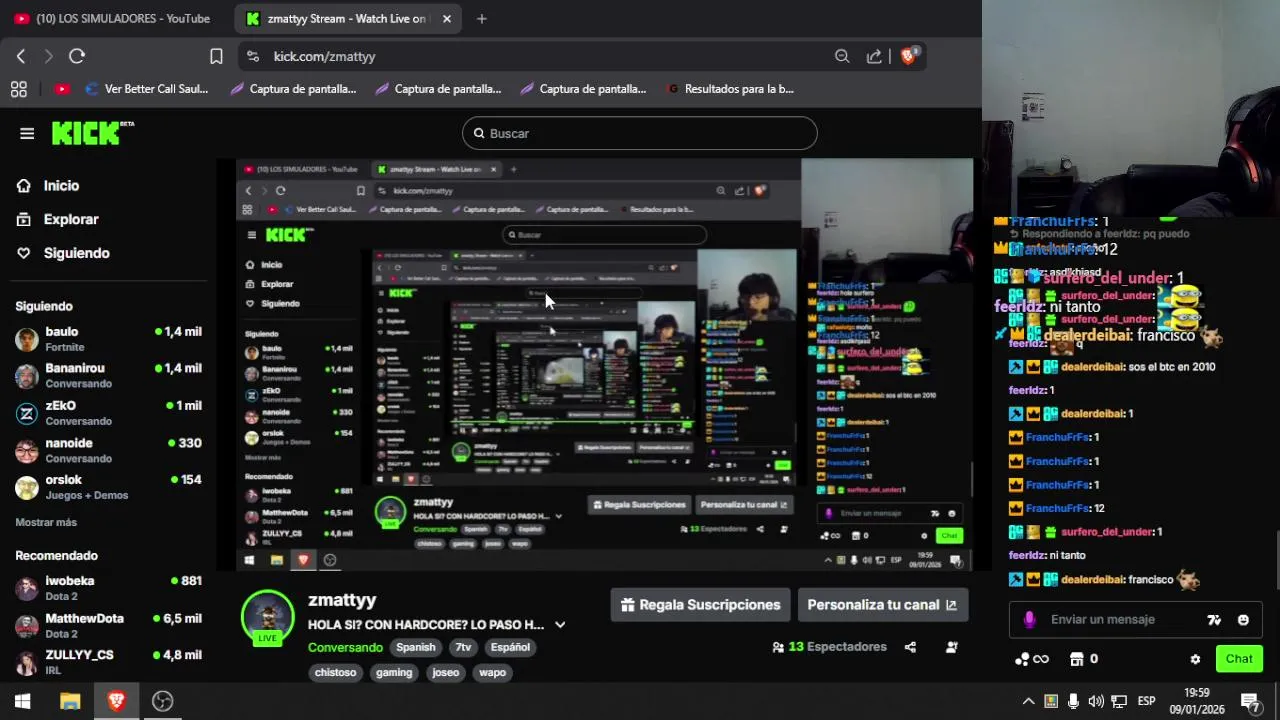Open recommended channel ZULLYY_CS

tap(108, 662)
